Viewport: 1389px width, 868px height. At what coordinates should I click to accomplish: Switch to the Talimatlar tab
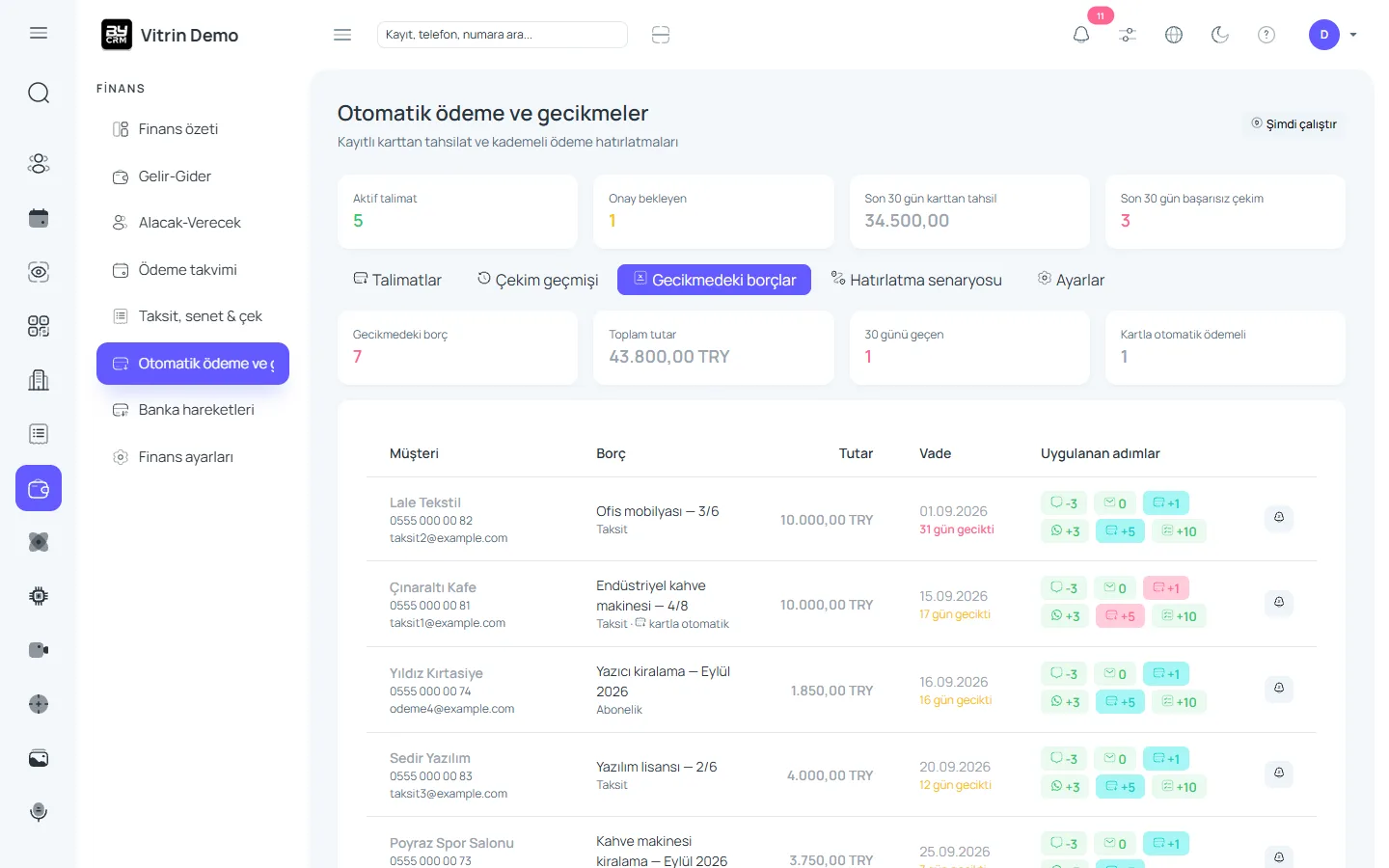[x=397, y=280]
